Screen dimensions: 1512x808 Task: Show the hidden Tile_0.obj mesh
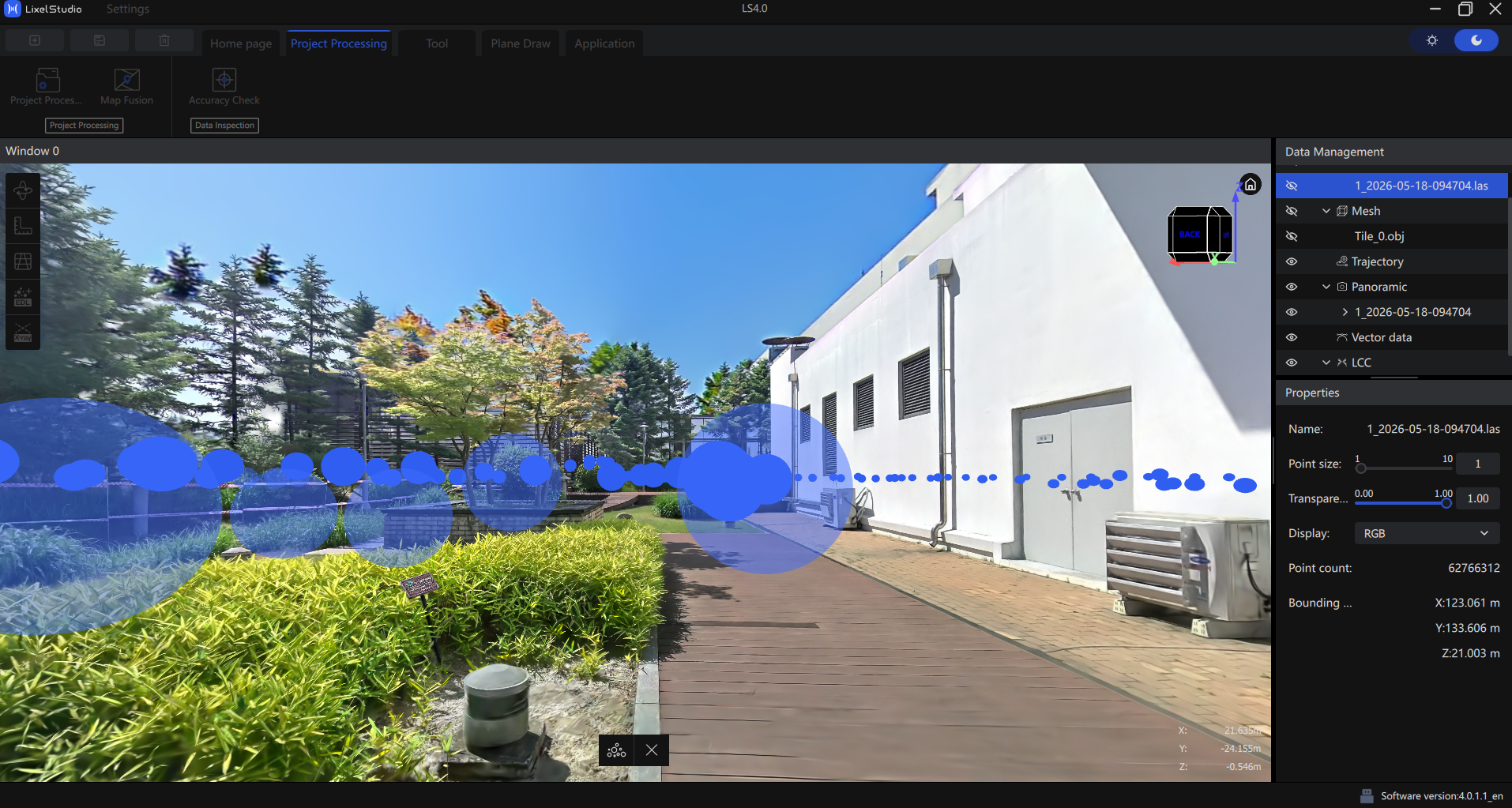[1292, 236]
